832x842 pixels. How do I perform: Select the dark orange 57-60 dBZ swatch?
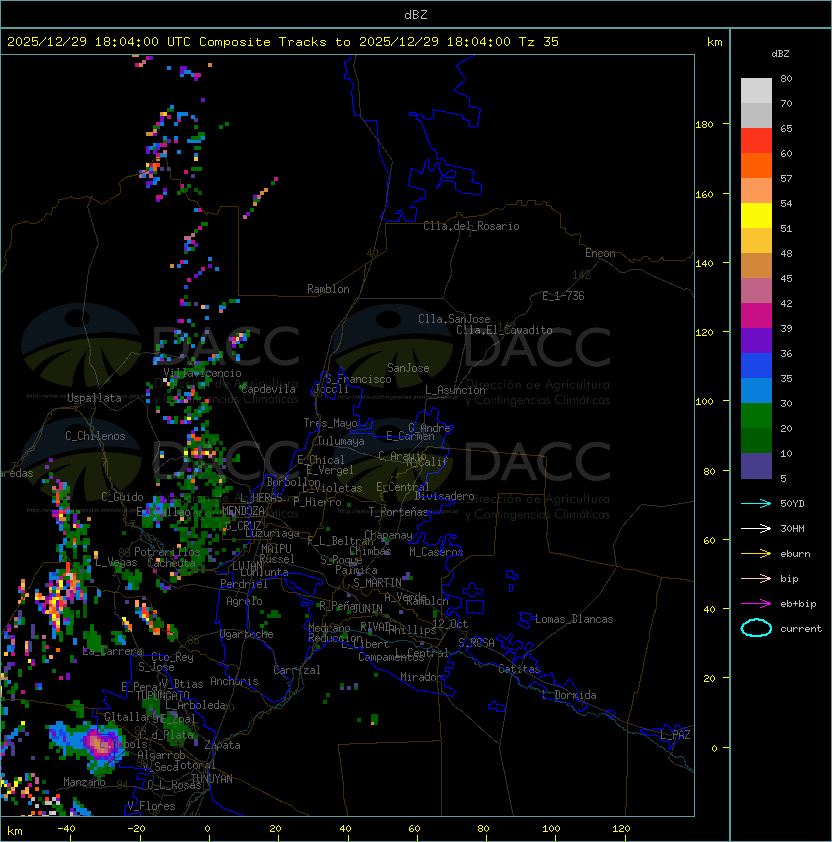point(756,166)
